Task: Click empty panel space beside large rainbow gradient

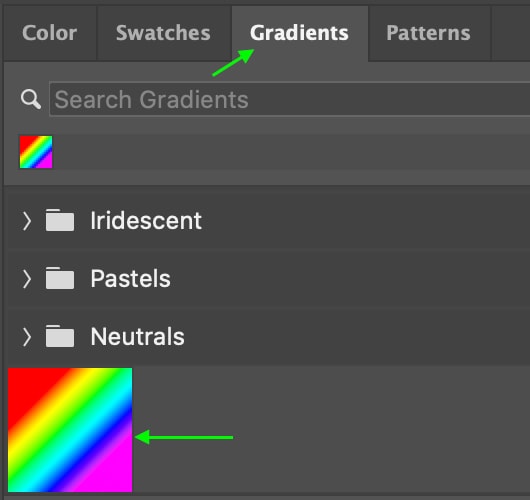Action: tap(331, 430)
